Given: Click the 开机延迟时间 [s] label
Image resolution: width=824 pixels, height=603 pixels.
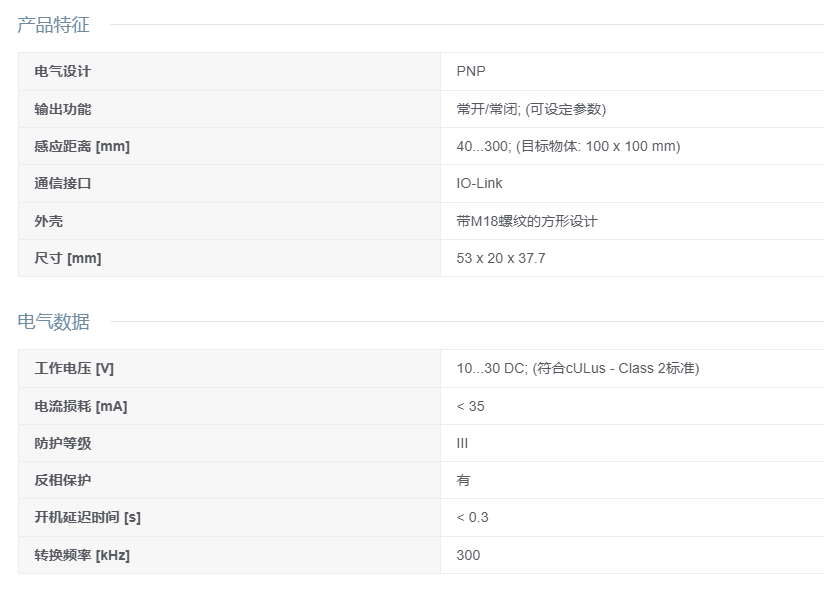Looking at the screenshot, I should click(x=87, y=517).
